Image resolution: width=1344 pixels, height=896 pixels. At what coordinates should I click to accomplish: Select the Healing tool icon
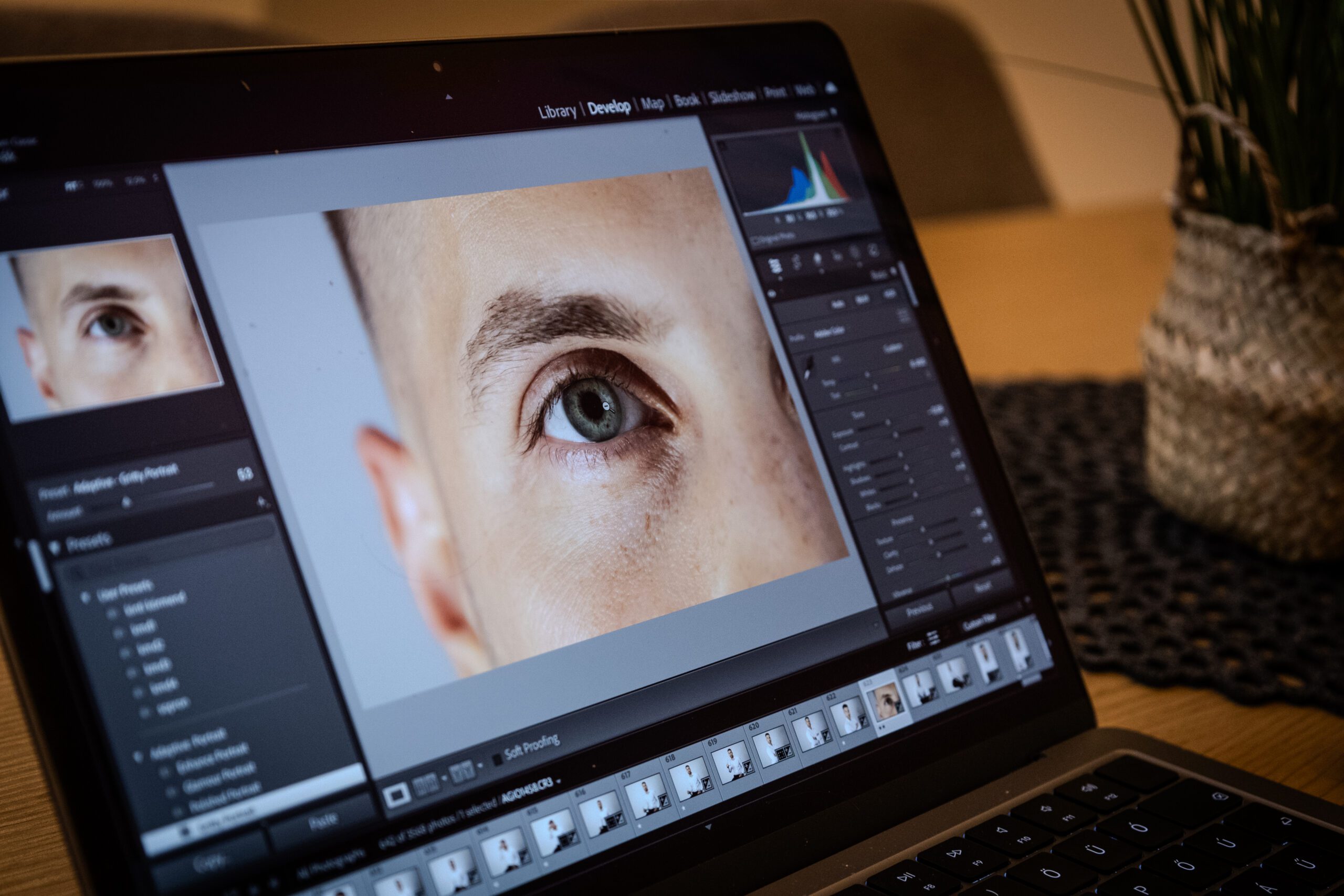click(x=817, y=258)
